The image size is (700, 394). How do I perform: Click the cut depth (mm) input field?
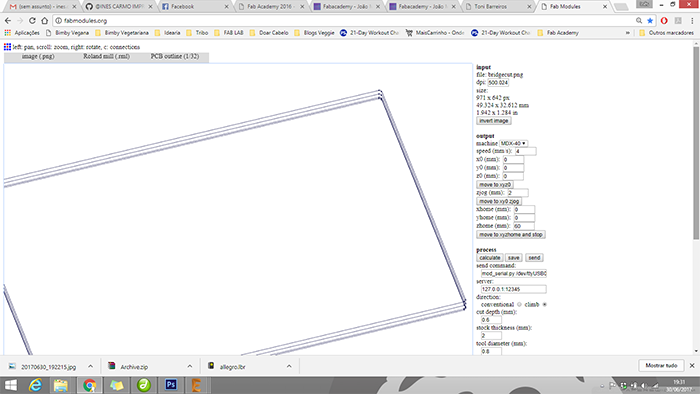click(491, 320)
